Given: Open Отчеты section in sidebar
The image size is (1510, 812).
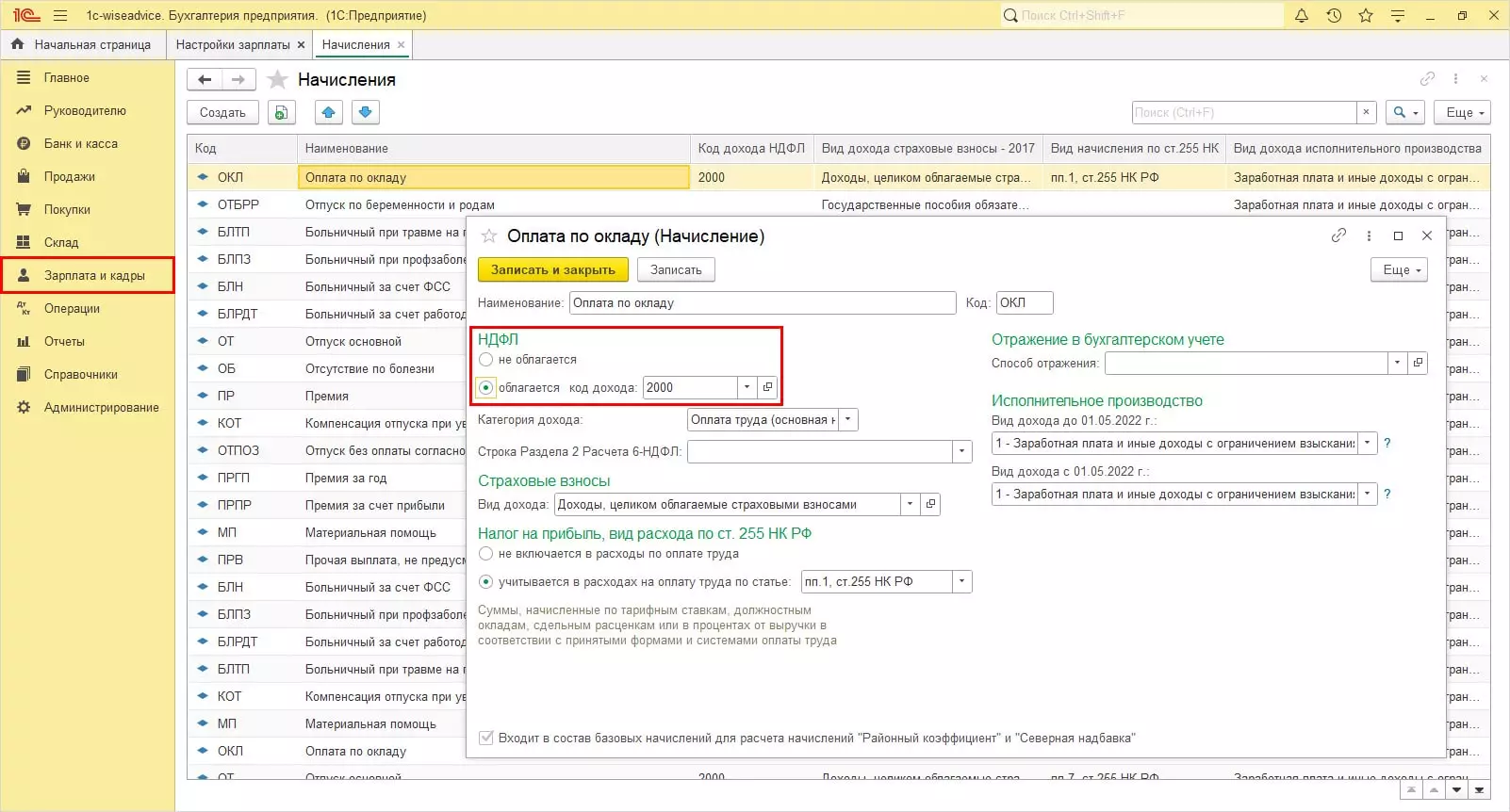Looking at the screenshot, I should [87, 342].
